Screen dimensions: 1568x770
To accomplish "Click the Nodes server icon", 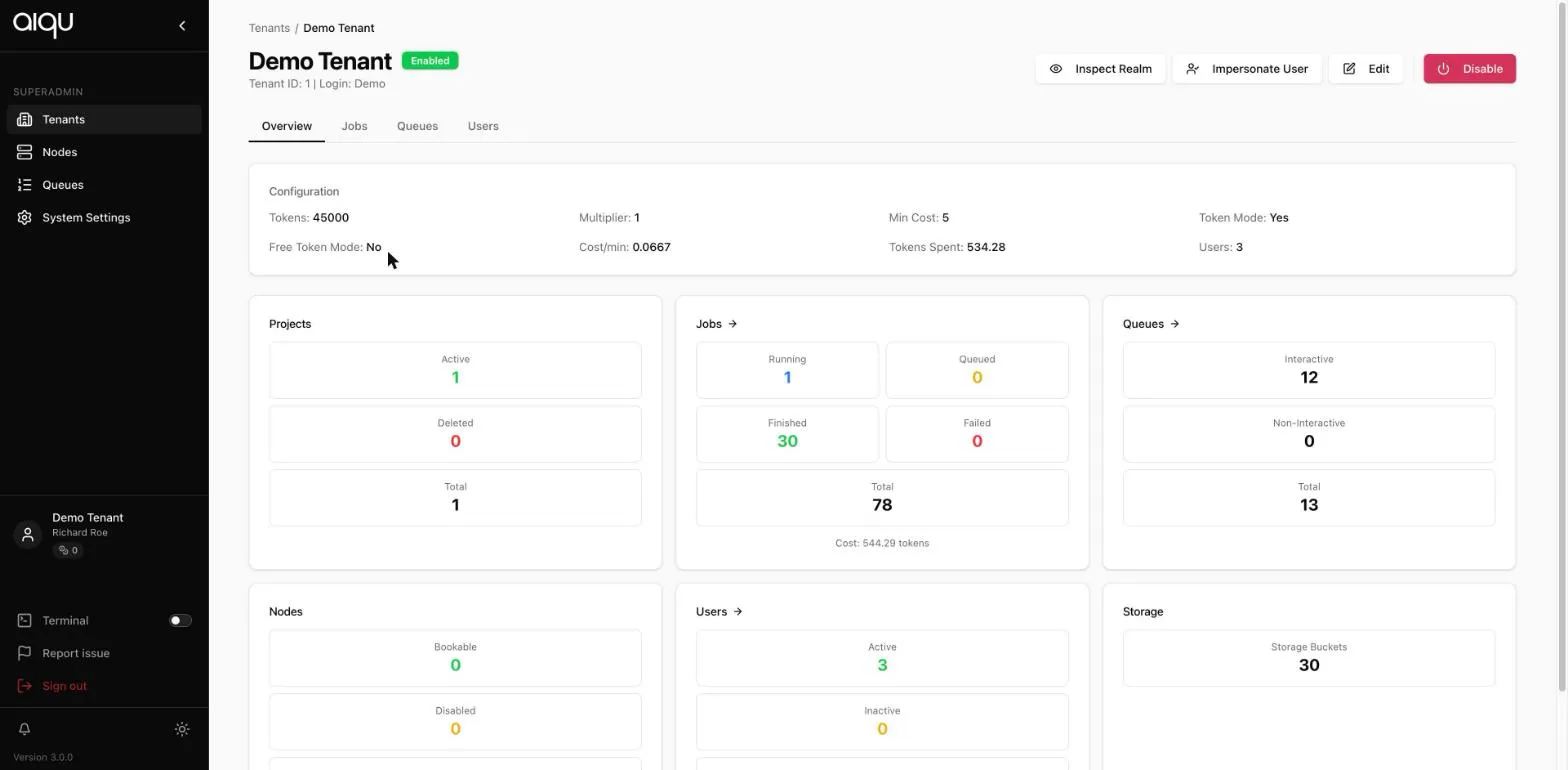I will coord(25,152).
